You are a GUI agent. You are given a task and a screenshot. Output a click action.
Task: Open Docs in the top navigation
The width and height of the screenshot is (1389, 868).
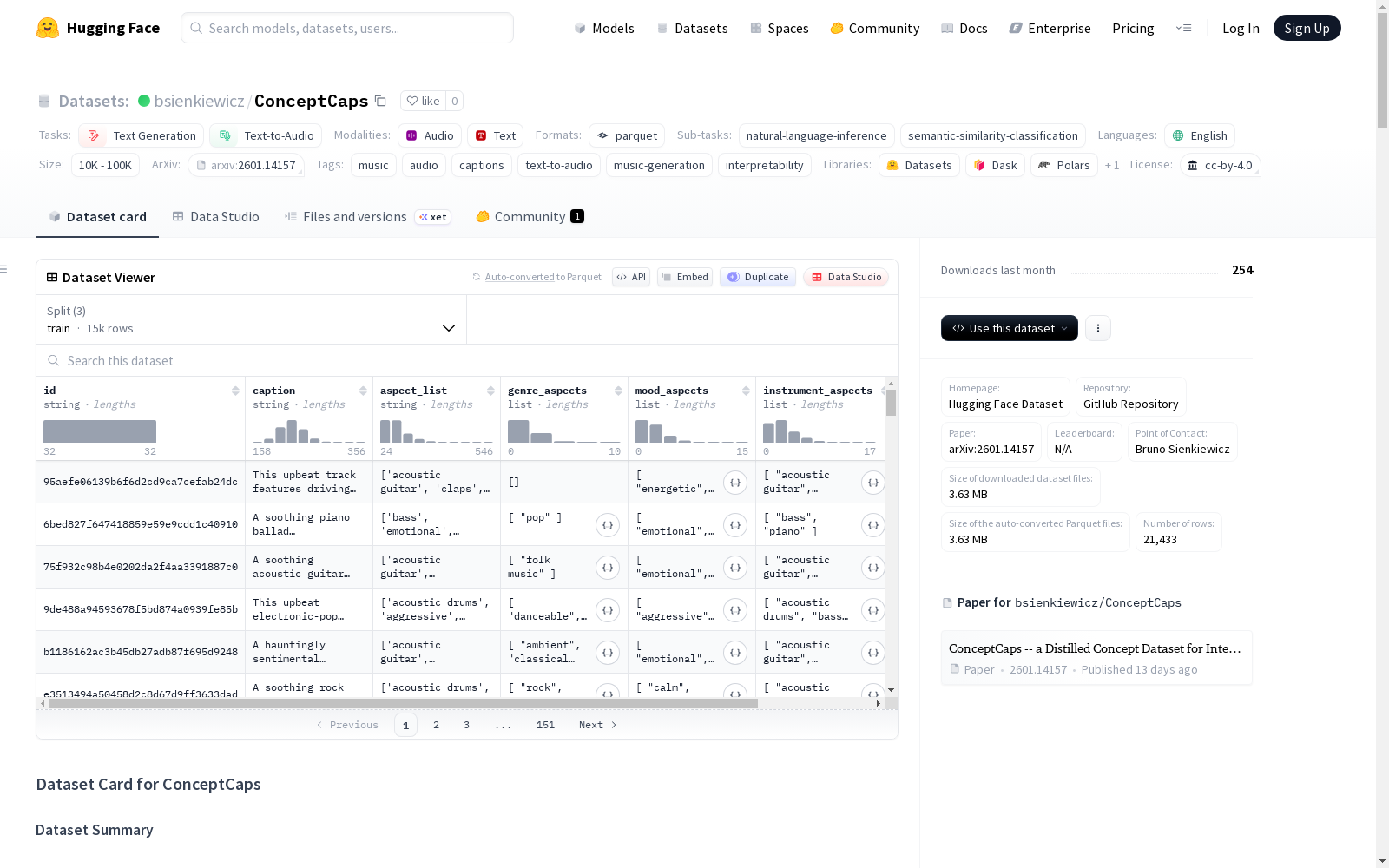(x=964, y=28)
